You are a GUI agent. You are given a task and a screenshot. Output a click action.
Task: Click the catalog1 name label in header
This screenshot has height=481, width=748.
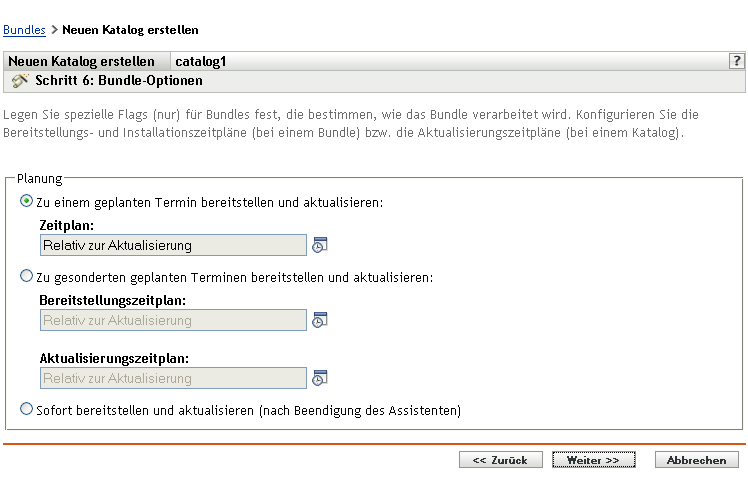pyautogui.click(x=200, y=61)
